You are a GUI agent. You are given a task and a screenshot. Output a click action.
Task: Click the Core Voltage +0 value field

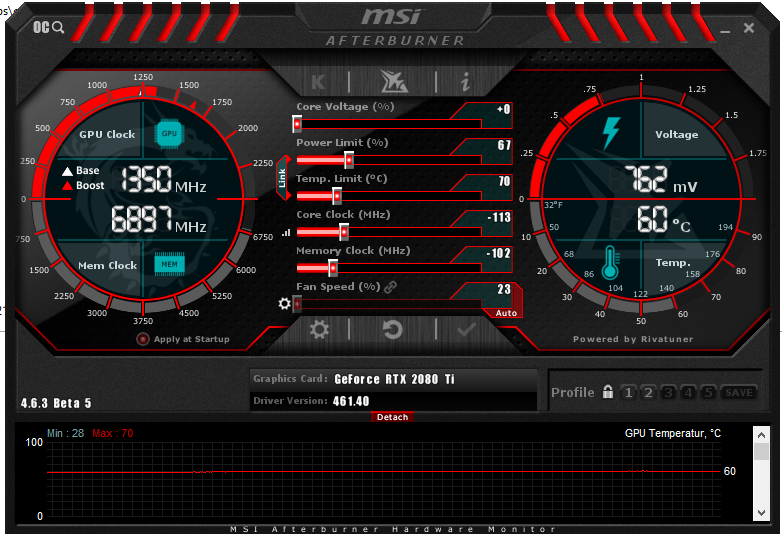[489, 110]
